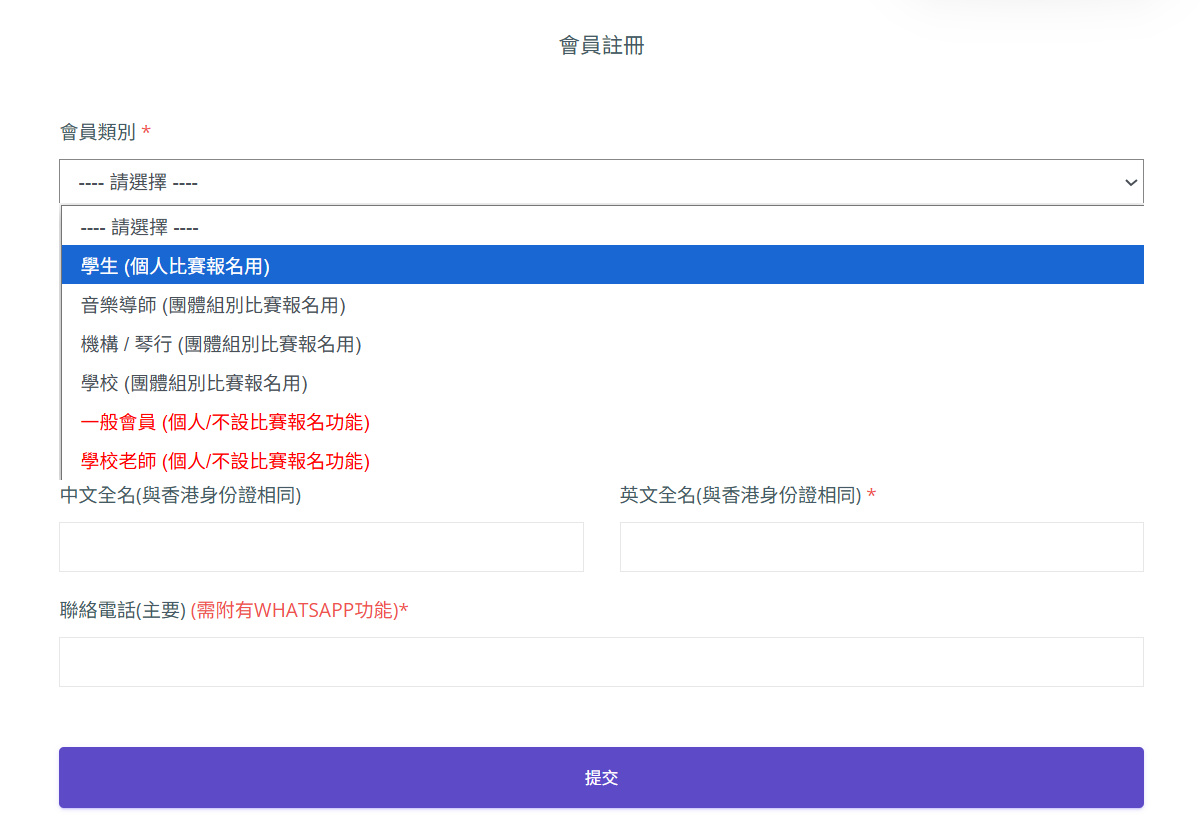Select 學校老師 (個人/不設比賽報名功能) option
Image resolution: width=1201 pixels, height=839 pixels.
pos(602,461)
